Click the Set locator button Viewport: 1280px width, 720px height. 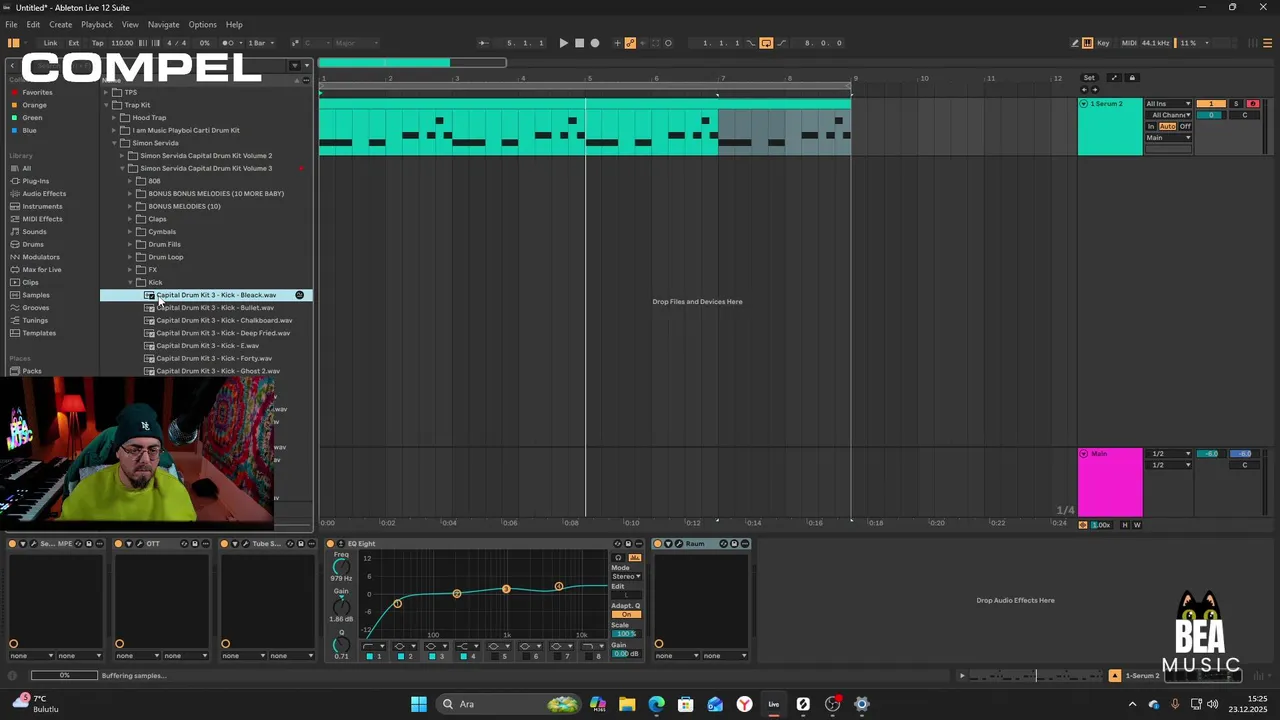(x=1089, y=78)
